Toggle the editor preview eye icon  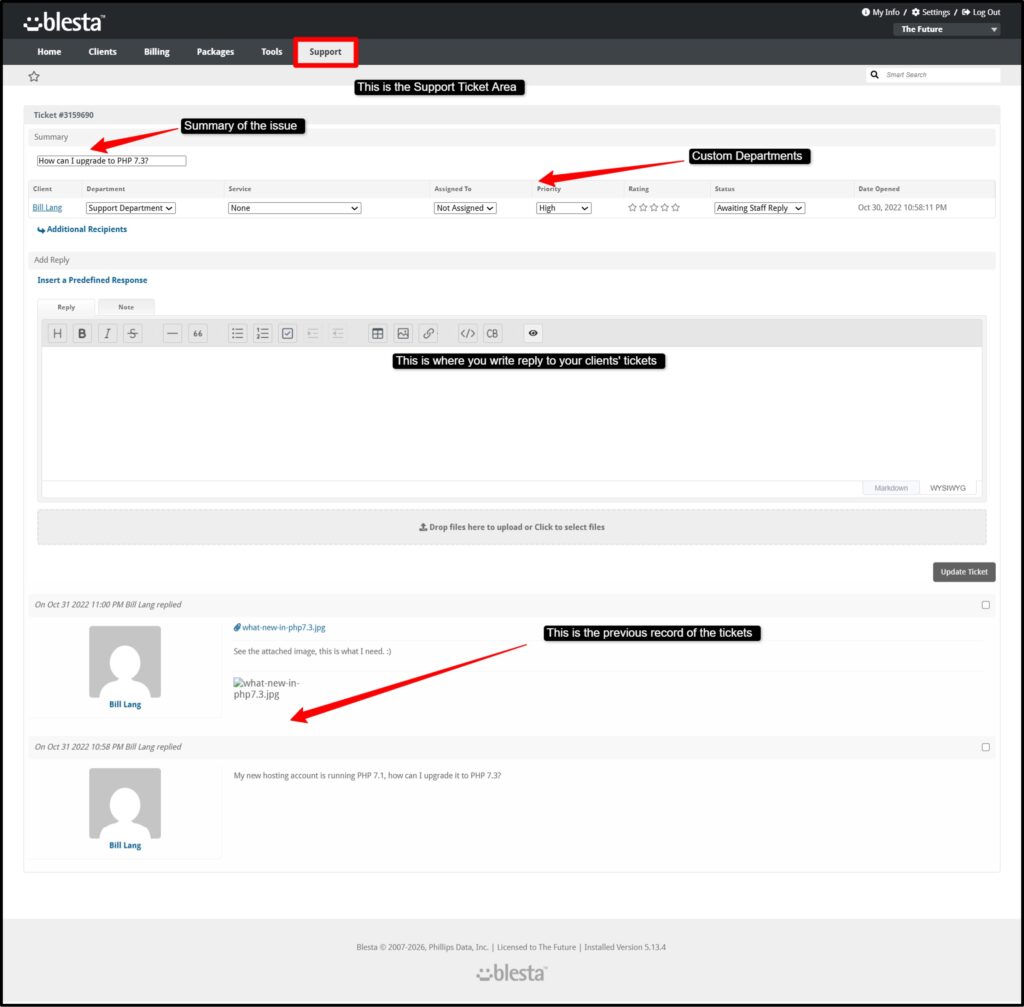point(533,334)
